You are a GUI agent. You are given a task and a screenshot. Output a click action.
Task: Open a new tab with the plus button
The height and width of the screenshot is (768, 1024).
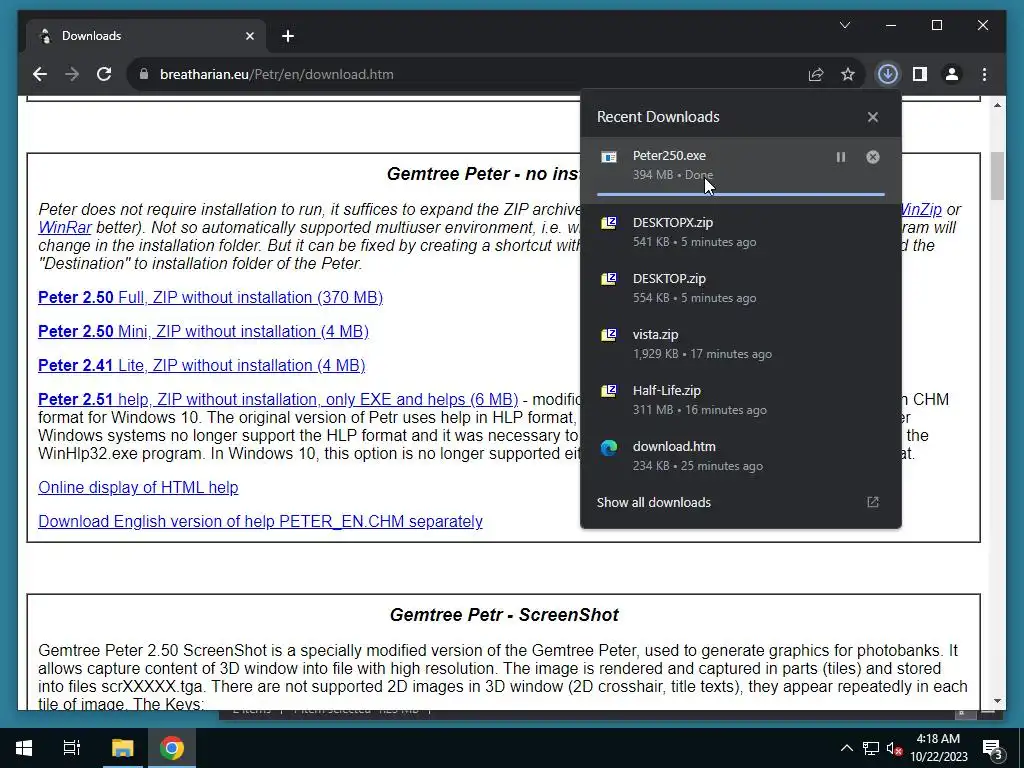pos(288,36)
